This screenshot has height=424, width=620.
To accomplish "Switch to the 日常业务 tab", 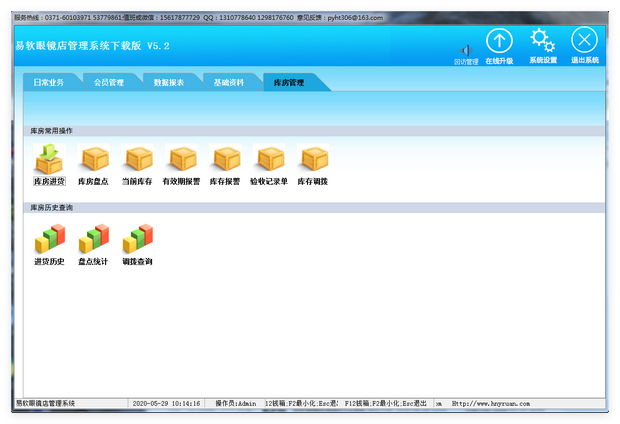I will (x=47, y=82).
